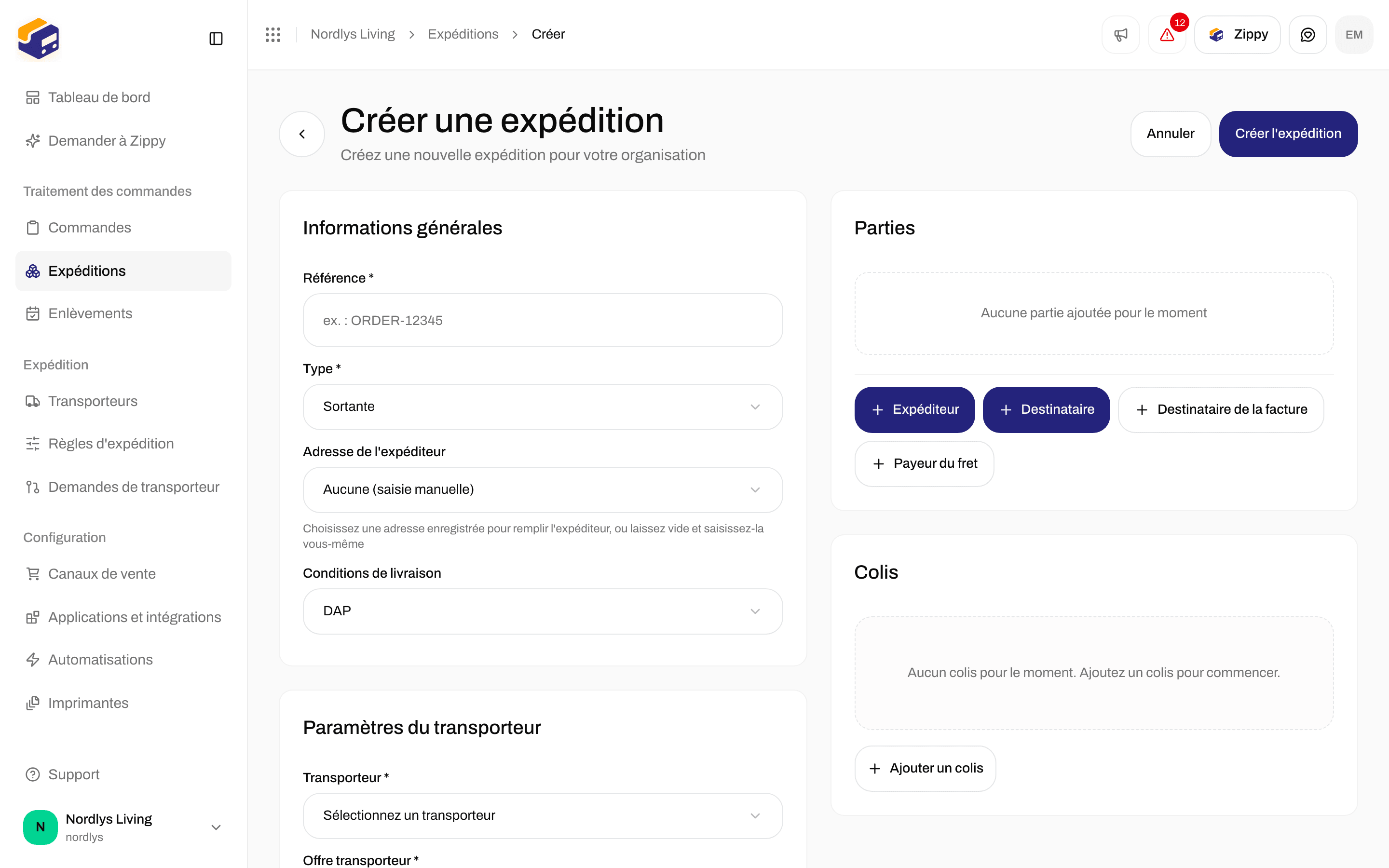The height and width of the screenshot is (868, 1389).
Task: Collapse the sidebar panel toggle icon
Action: [x=216, y=39]
